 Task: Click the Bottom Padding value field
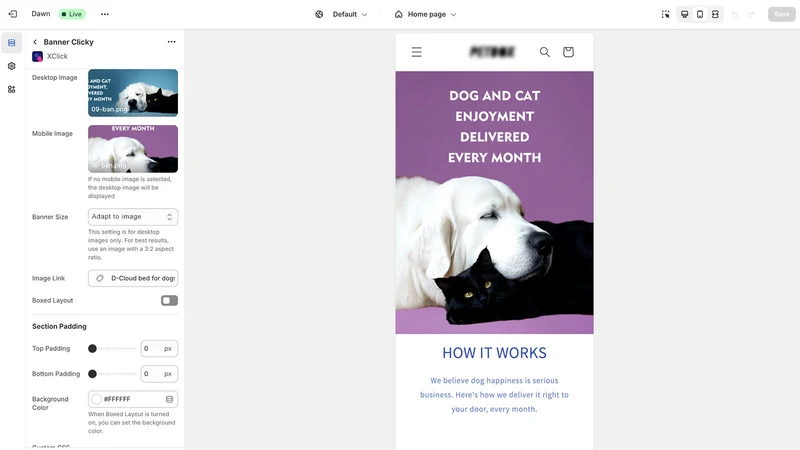pos(159,374)
